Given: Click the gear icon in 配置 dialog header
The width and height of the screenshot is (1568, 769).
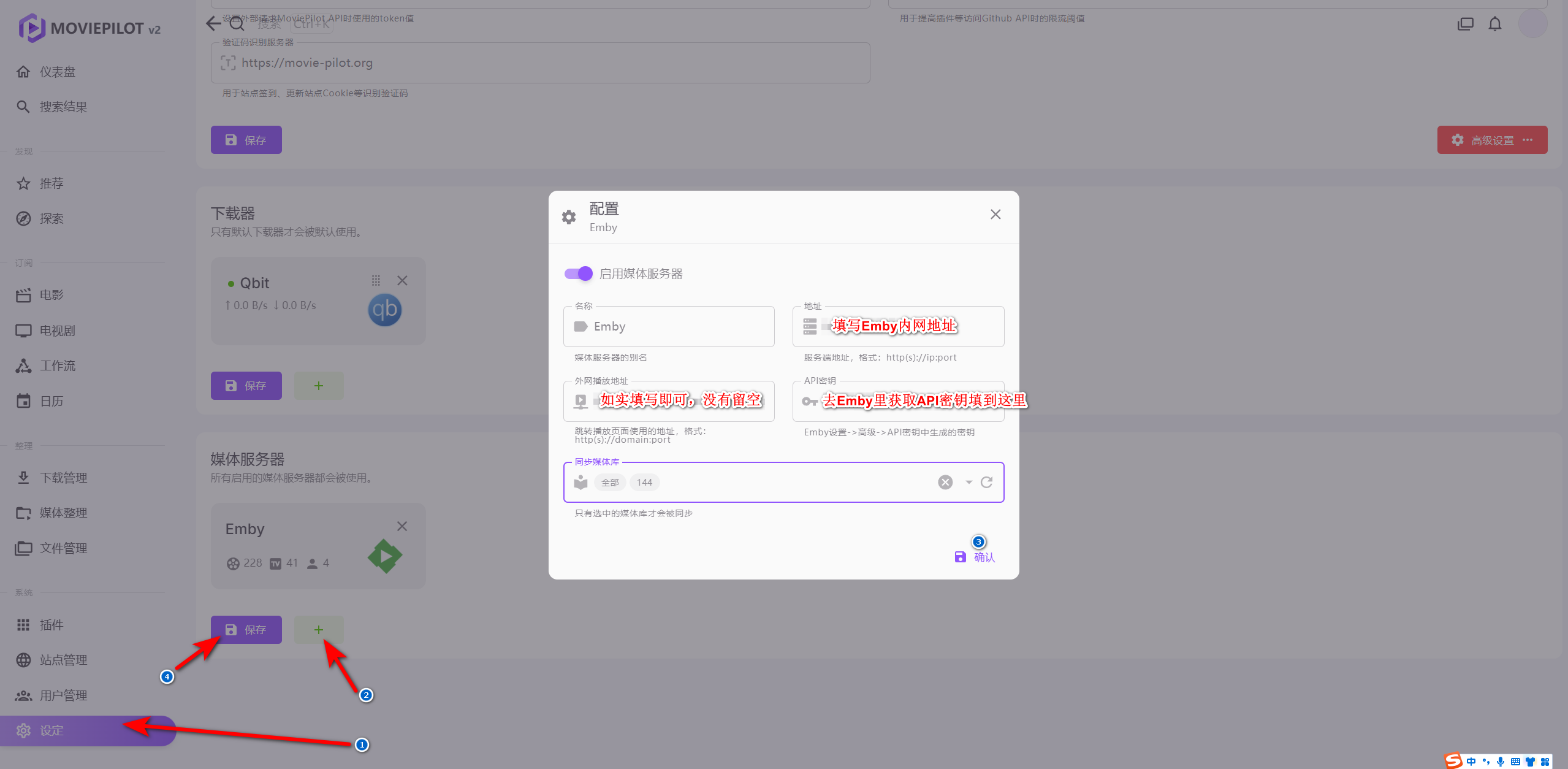Looking at the screenshot, I should 569,217.
